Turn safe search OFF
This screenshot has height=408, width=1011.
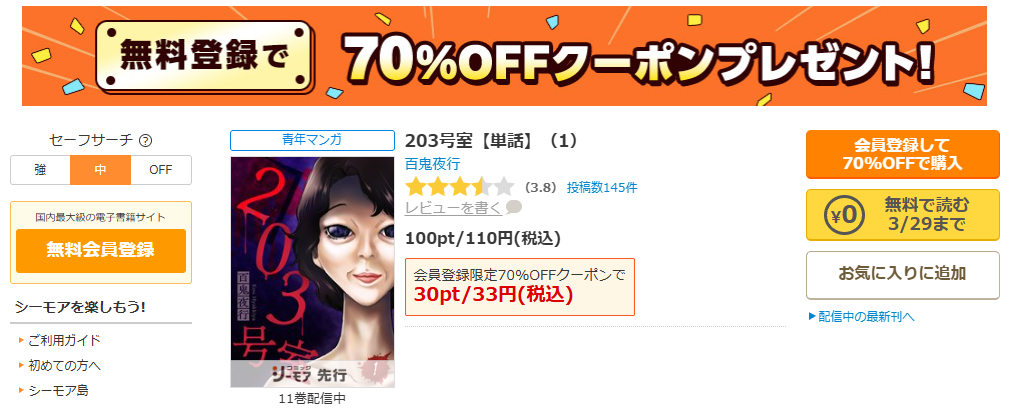(161, 170)
